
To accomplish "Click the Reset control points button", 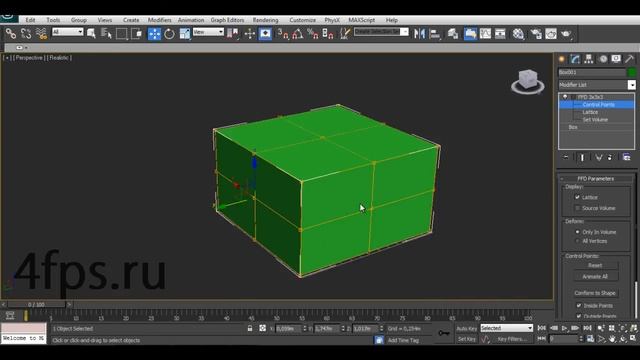I will point(596,265).
